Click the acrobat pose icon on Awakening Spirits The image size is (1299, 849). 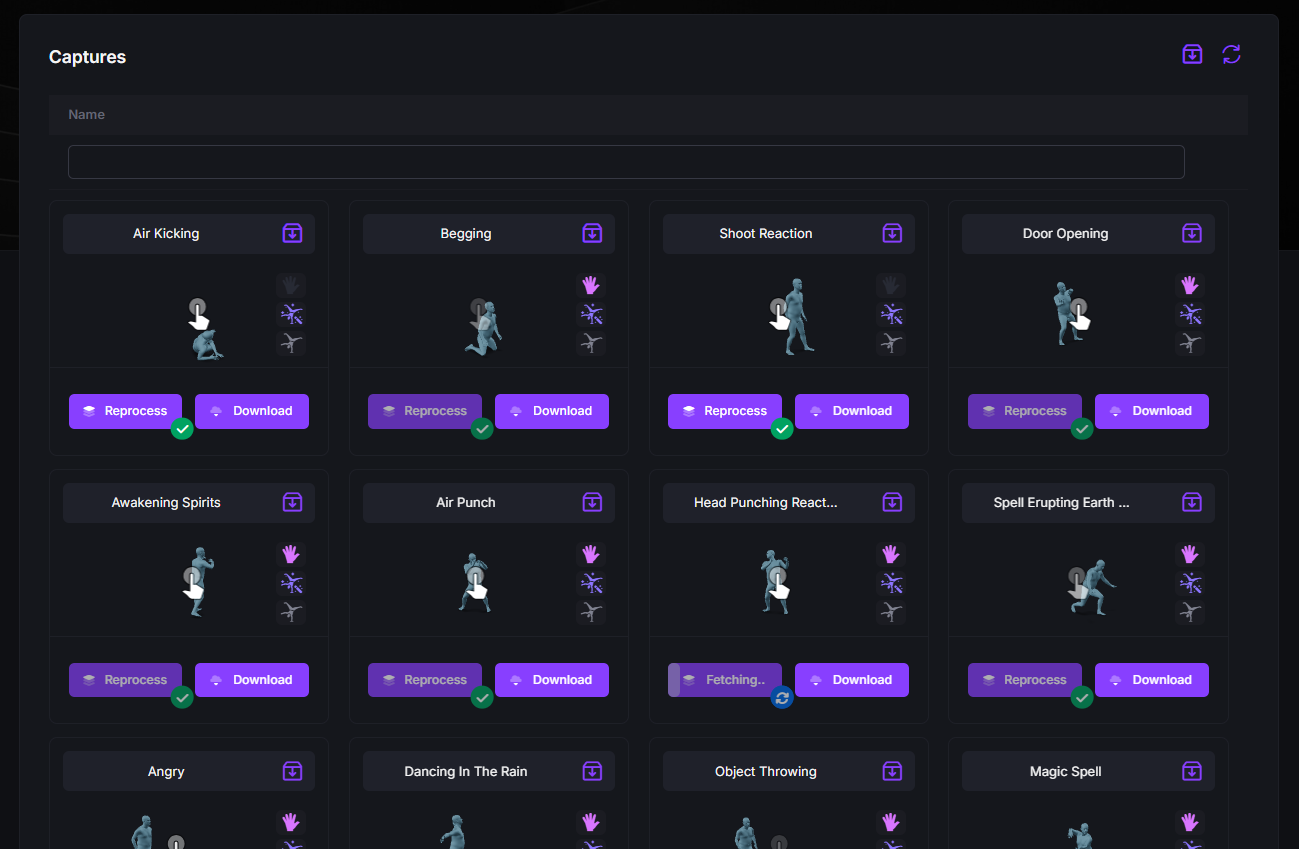pyautogui.click(x=291, y=612)
